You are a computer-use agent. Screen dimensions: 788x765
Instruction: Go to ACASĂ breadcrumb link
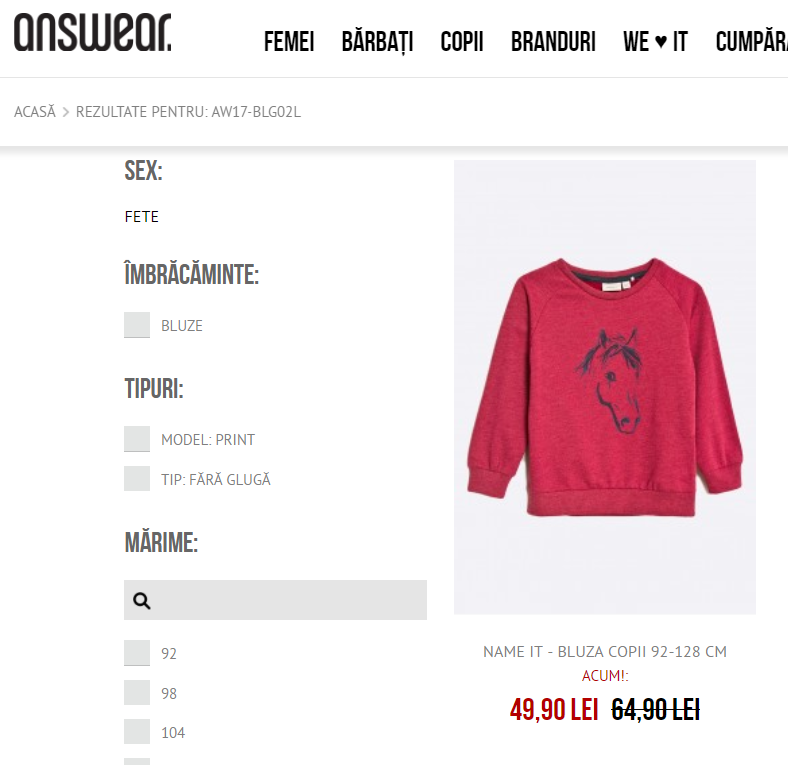35,112
